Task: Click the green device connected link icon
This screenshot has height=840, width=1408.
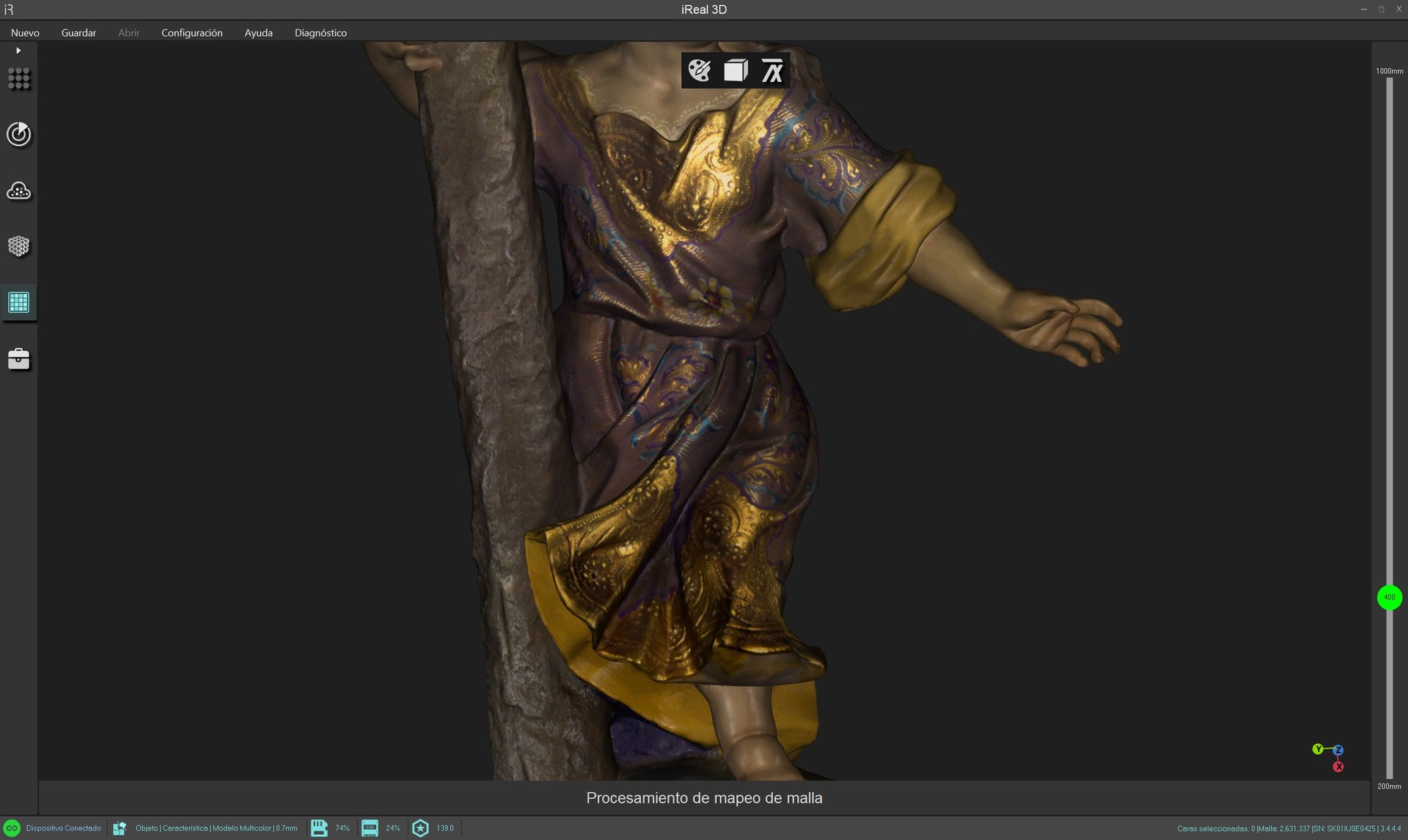Action: (x=12, y=828)
